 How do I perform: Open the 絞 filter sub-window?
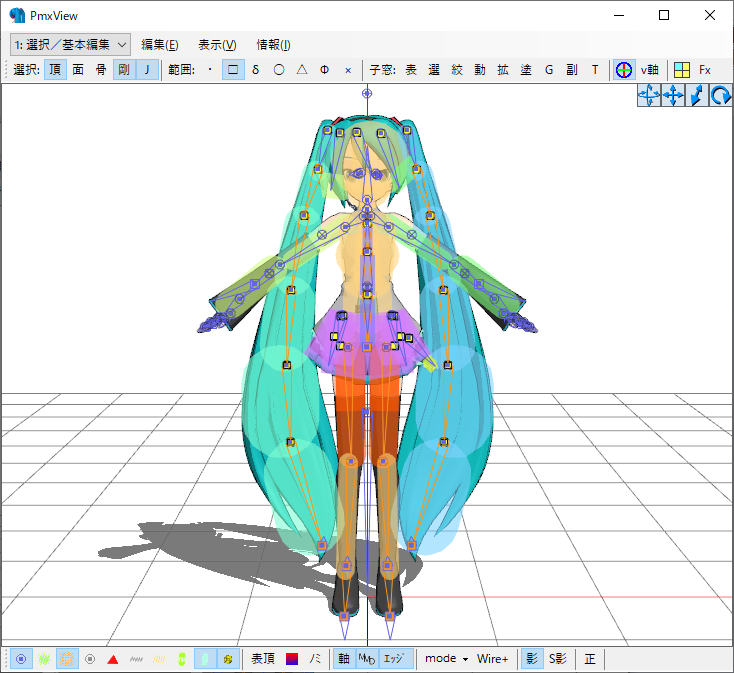[x=457, y=70]
